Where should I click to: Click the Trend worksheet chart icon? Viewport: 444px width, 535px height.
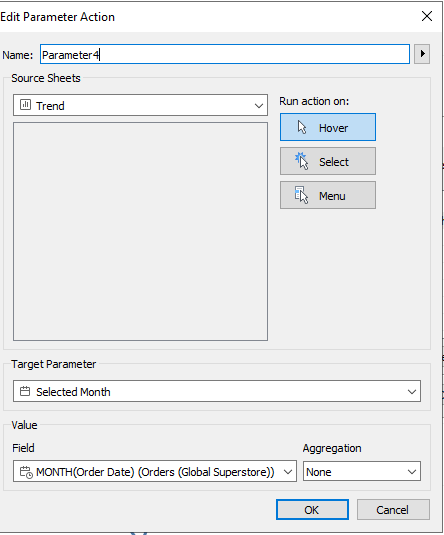coord(25,105)
